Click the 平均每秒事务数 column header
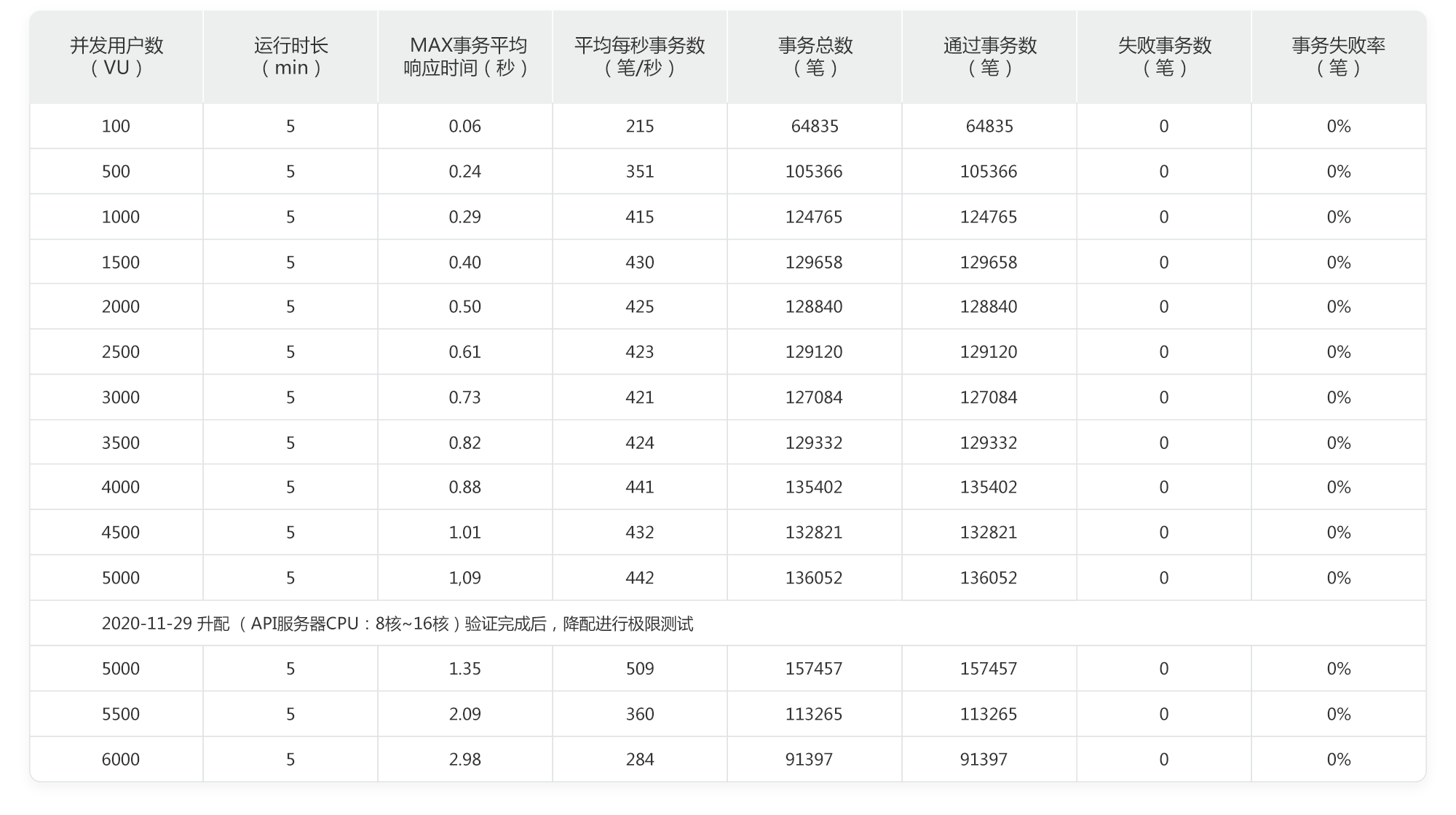 click(x=640, y=57)
